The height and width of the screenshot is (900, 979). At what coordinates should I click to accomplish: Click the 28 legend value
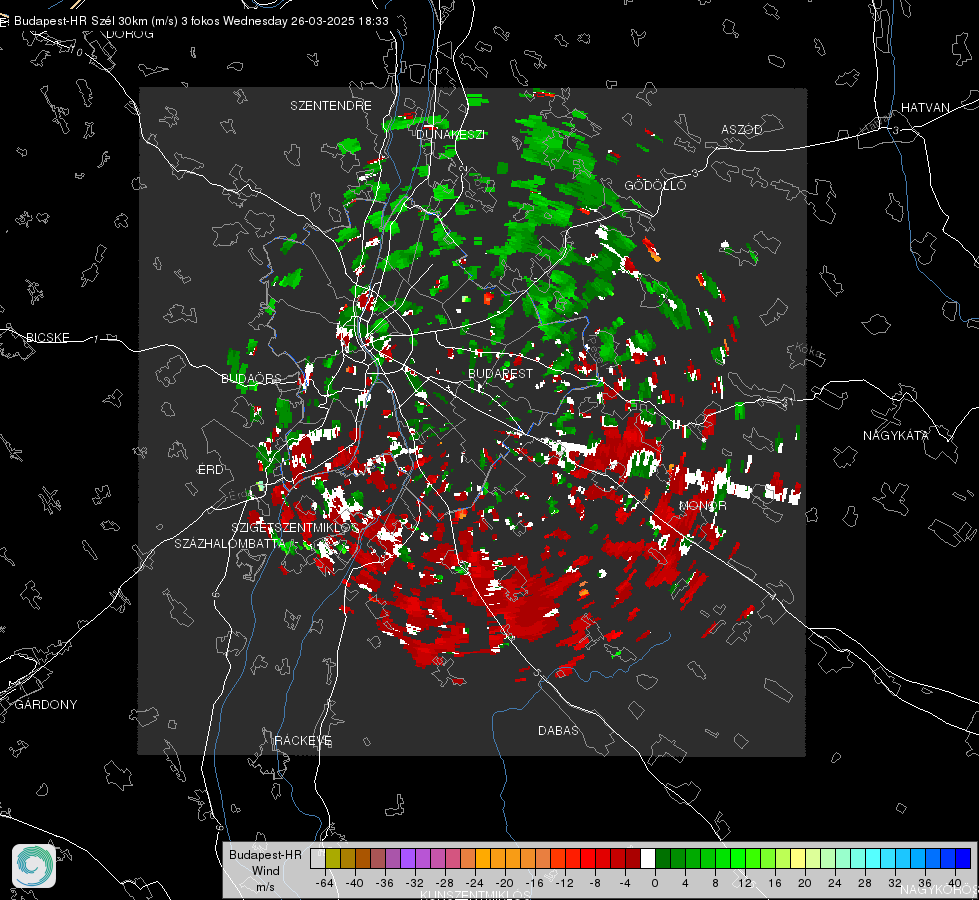pos(865,883)
